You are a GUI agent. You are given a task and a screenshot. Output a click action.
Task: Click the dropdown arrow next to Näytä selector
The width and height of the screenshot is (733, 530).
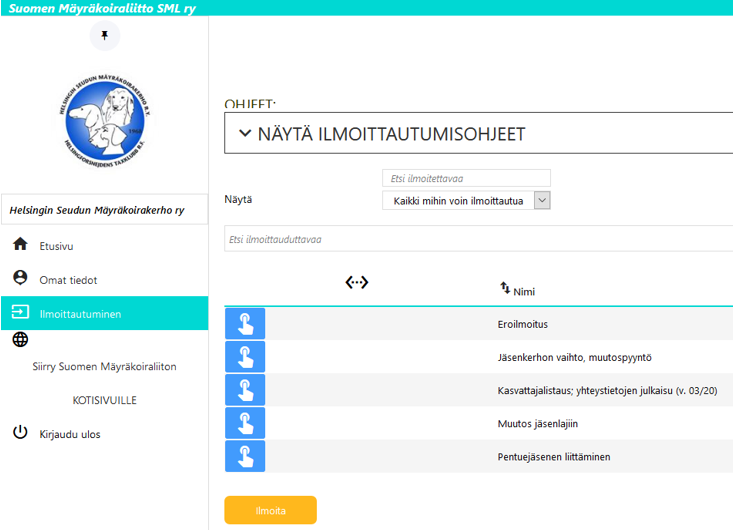(x=542, y=201)
